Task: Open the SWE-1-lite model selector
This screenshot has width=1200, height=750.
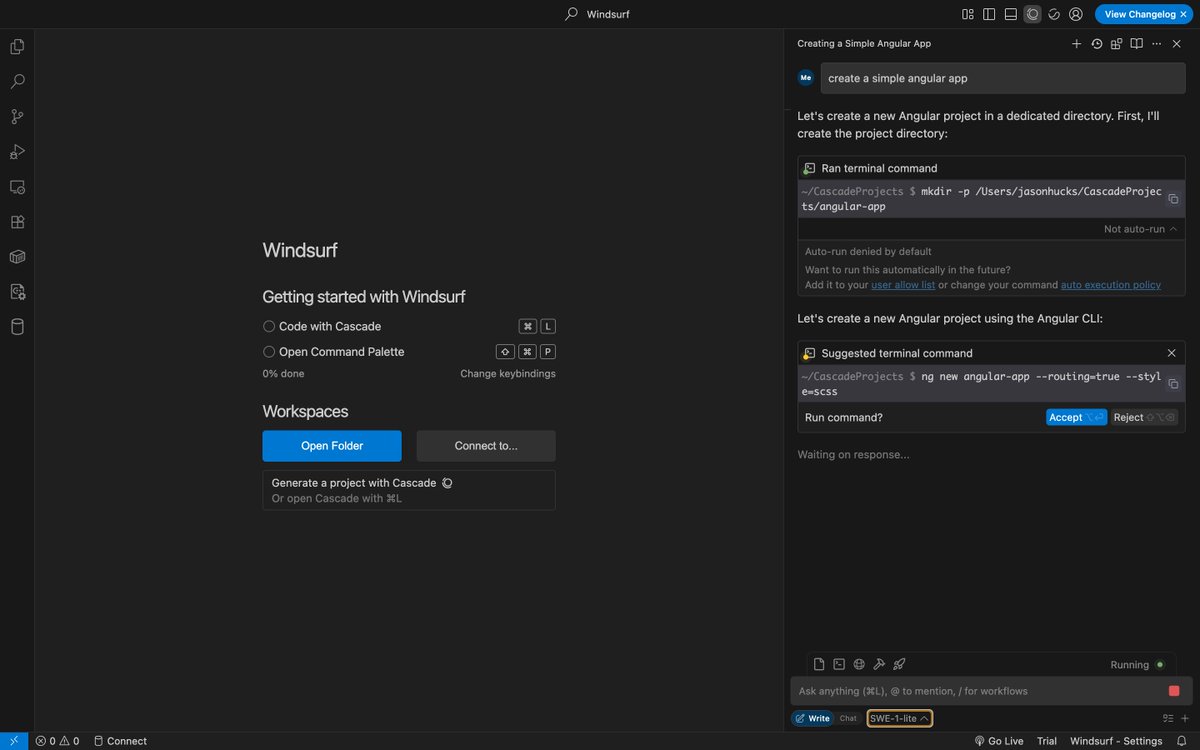Action: click(900, 718)
